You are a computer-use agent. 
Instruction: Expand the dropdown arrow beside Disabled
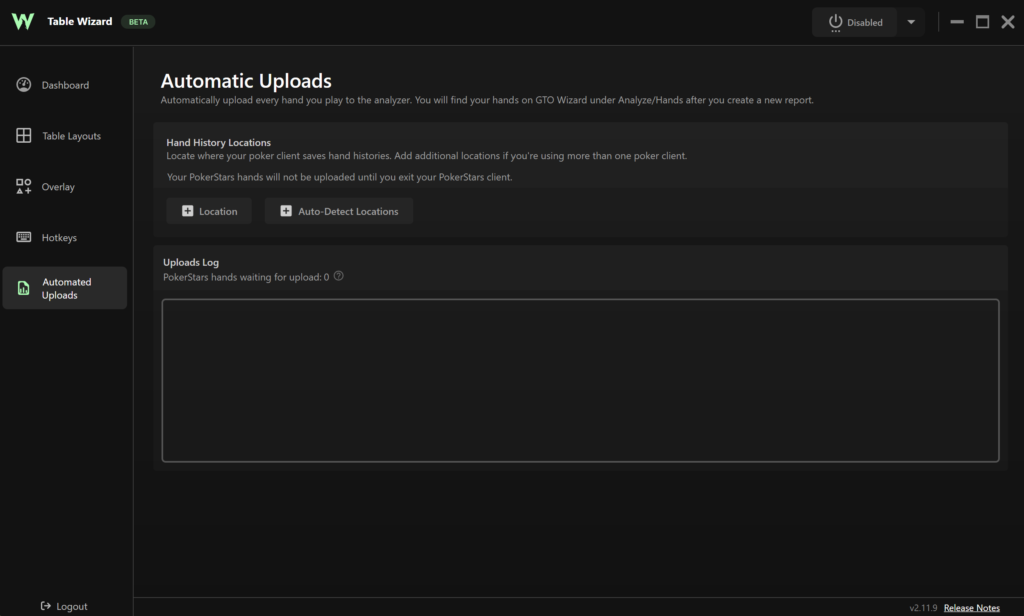(x=911, y=22)
